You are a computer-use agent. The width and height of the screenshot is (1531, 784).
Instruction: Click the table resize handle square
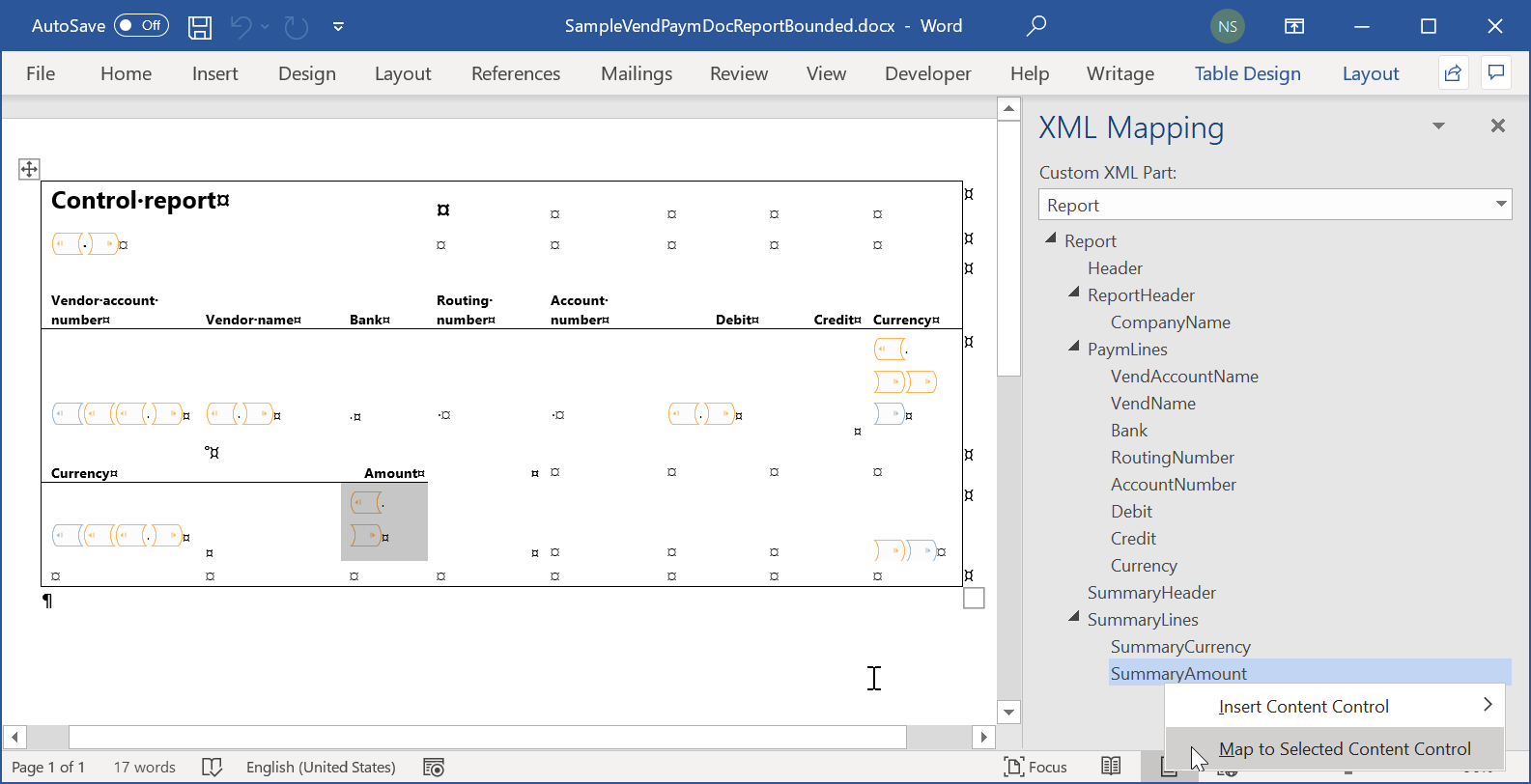[x=975, y=599]
